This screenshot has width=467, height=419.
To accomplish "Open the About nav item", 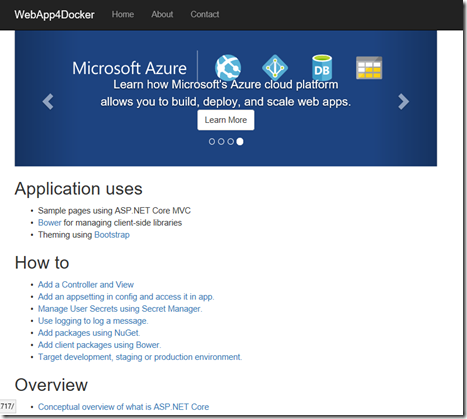I will (x=162, y=14).
